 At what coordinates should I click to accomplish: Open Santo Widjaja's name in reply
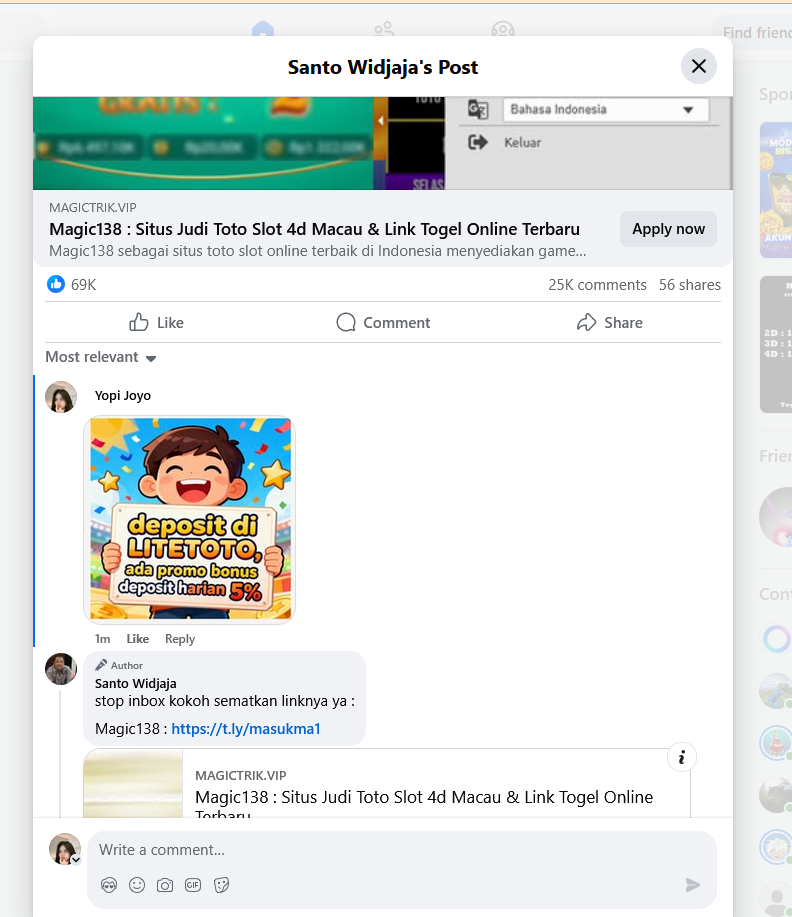(136, 683)
